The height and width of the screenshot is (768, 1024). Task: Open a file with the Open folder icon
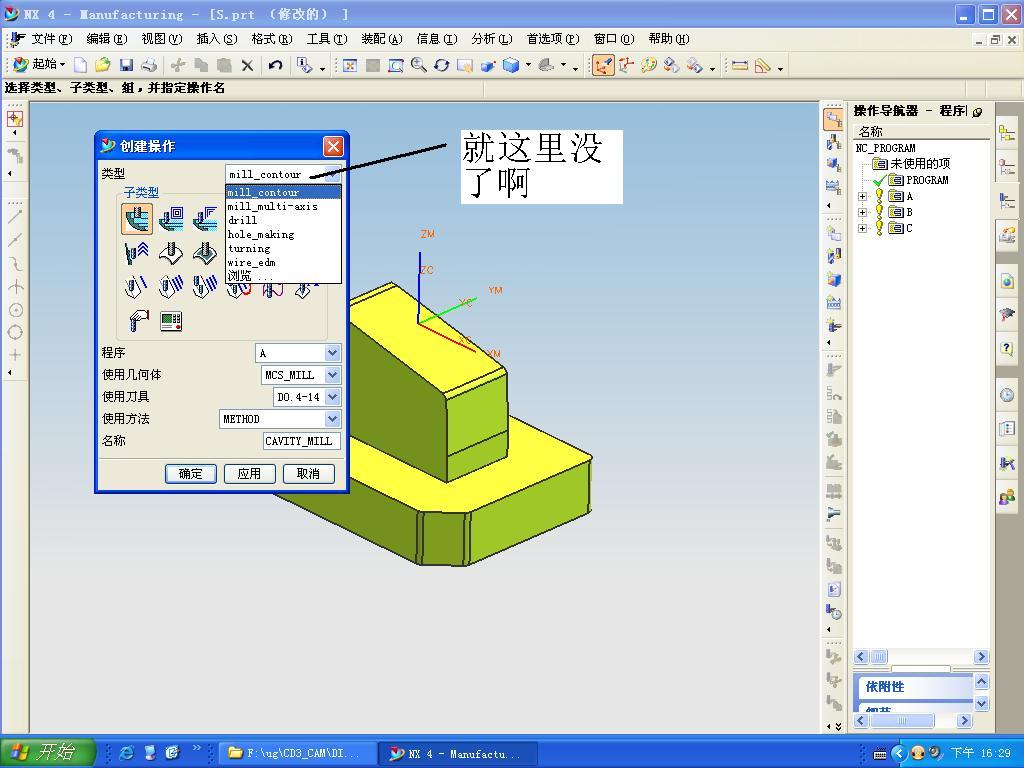[103, 65]
